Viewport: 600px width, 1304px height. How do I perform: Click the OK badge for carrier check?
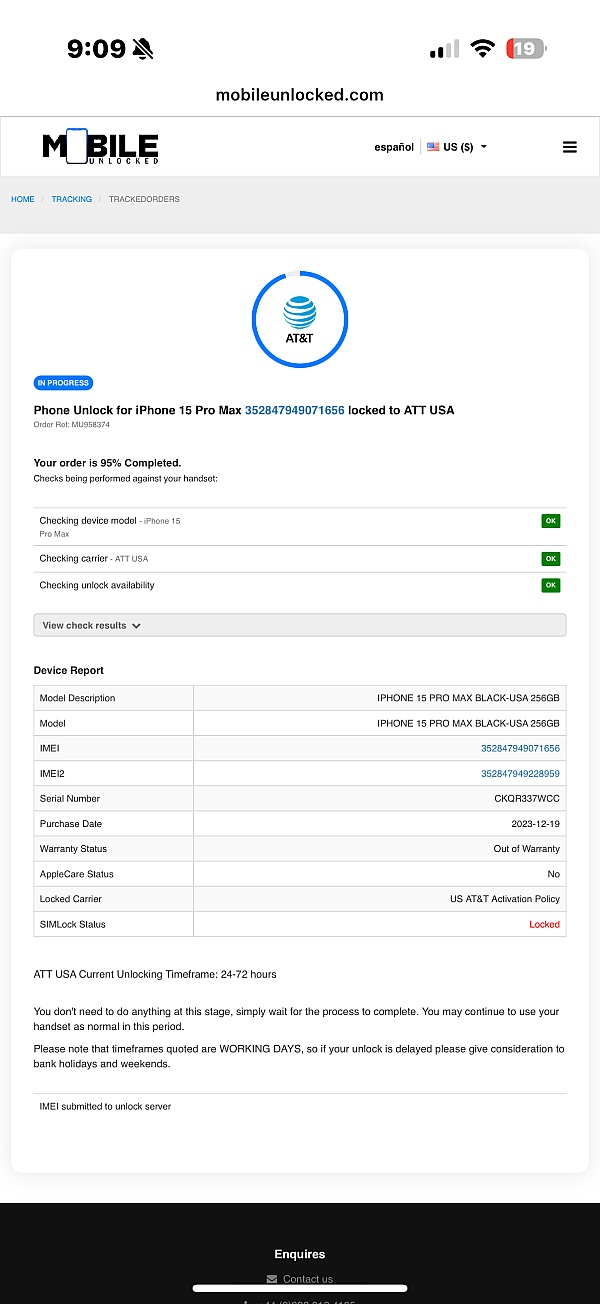point(551,559)
